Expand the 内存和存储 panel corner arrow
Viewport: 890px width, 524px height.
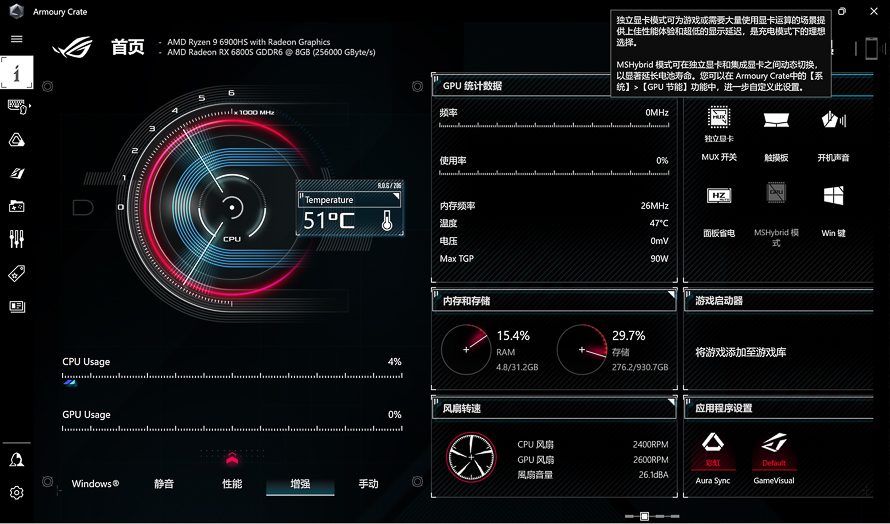pos(671,295)
